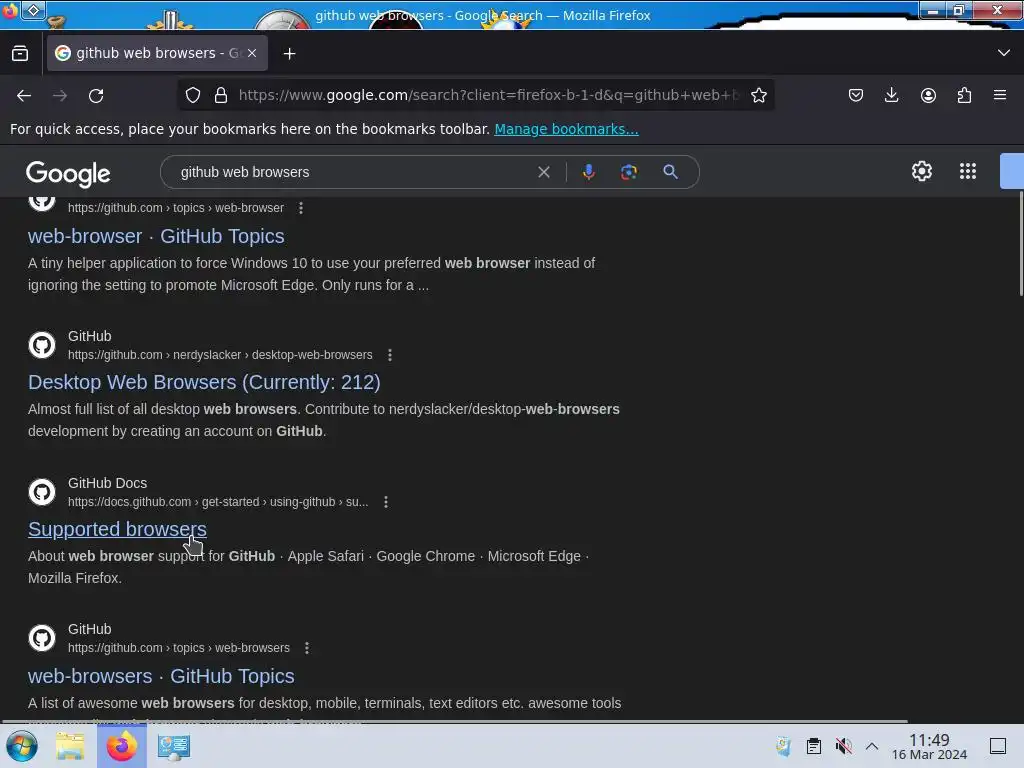Go to the Google home logo
The image size is (1024, 768).
click(x=68, y=174)
